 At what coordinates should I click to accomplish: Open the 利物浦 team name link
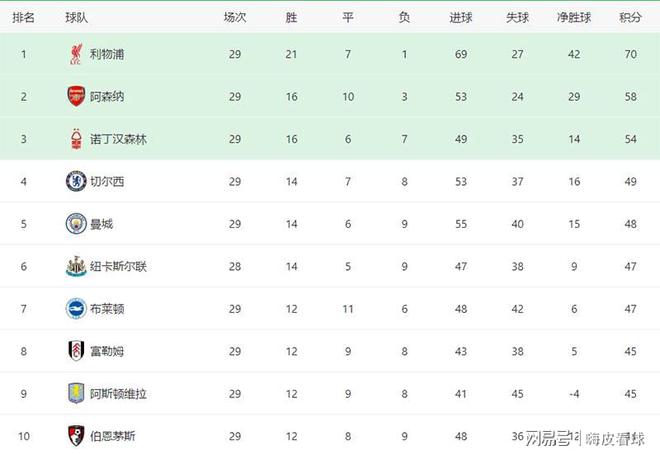107,54
